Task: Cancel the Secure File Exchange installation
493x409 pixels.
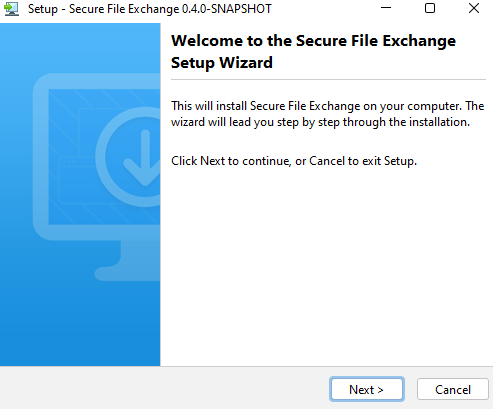Action: [453, 389]
